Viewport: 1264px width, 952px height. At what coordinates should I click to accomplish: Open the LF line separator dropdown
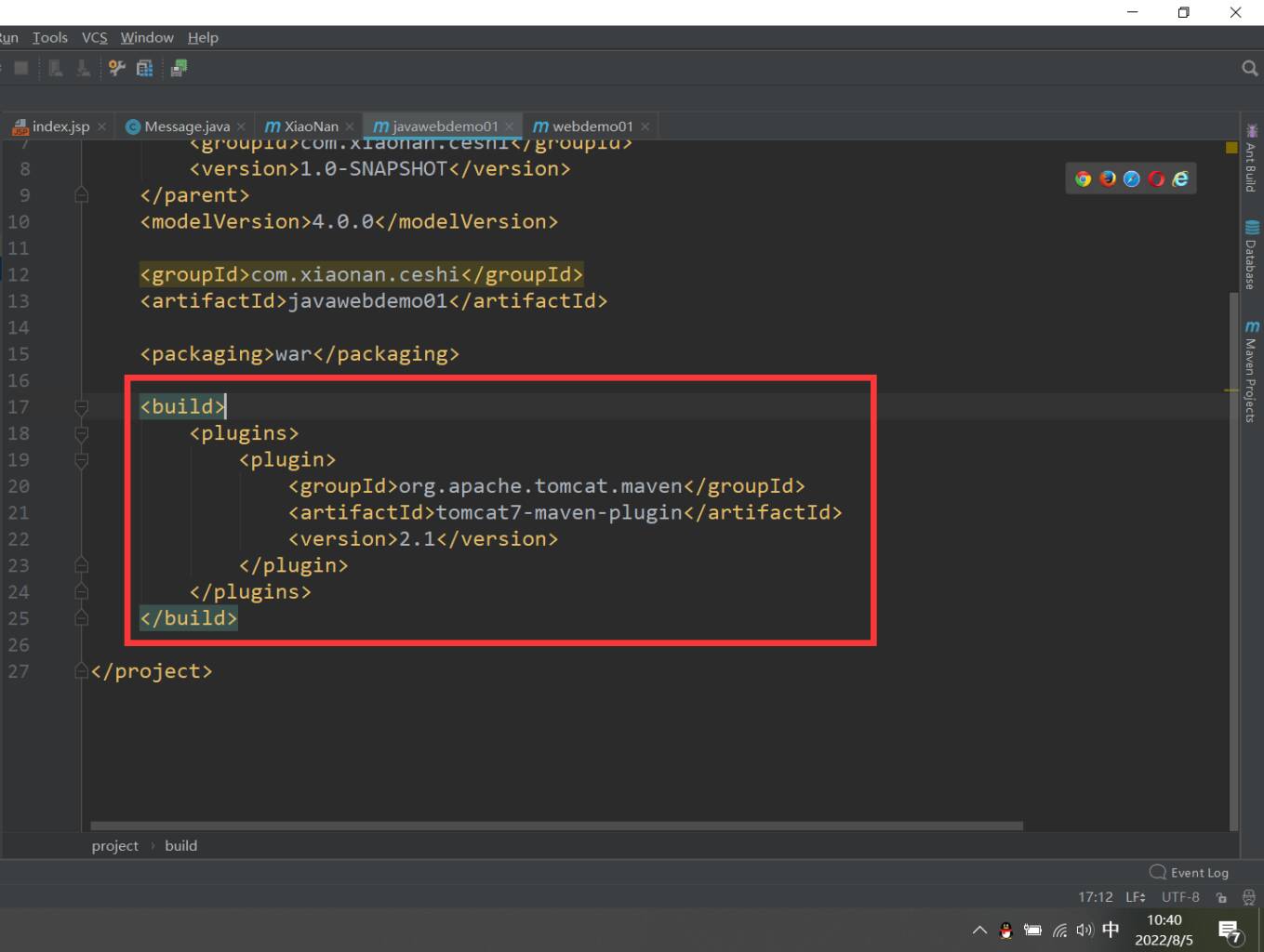(x=1135, y=897)
